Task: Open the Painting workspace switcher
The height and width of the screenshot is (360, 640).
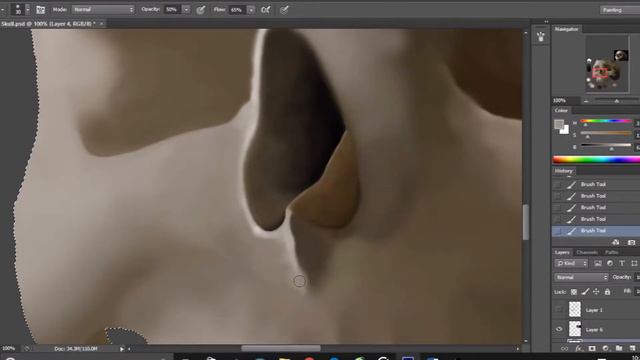Action: pyautogui.click(x=619, y=9)
